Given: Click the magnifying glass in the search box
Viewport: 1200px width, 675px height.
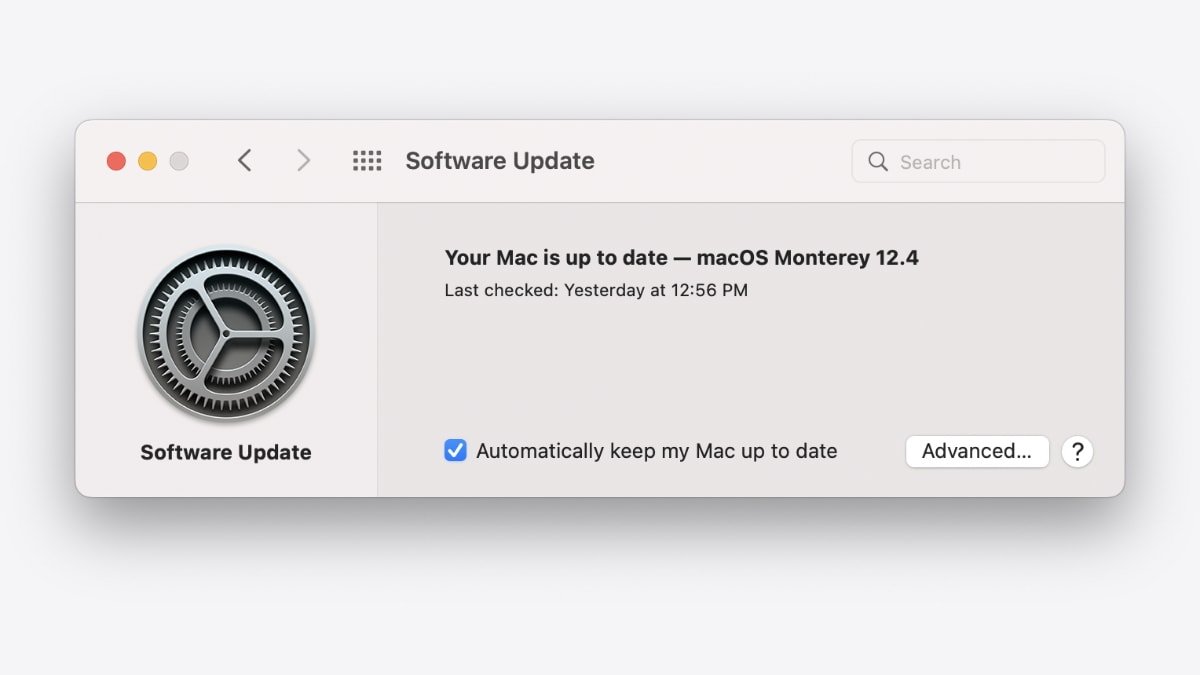Looking at the screenshot, I should pos(878,161).
